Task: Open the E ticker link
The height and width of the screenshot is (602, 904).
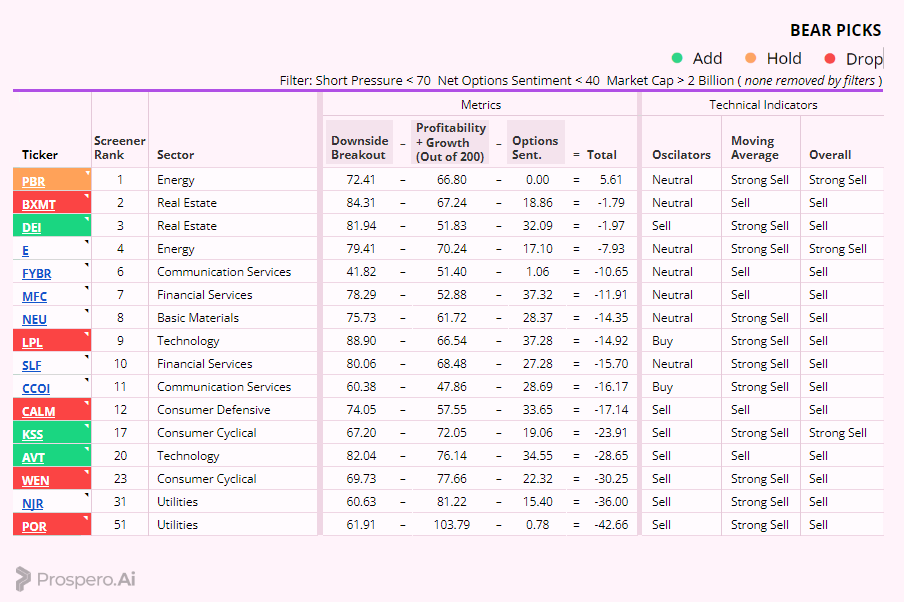Action: pos(25,251)
